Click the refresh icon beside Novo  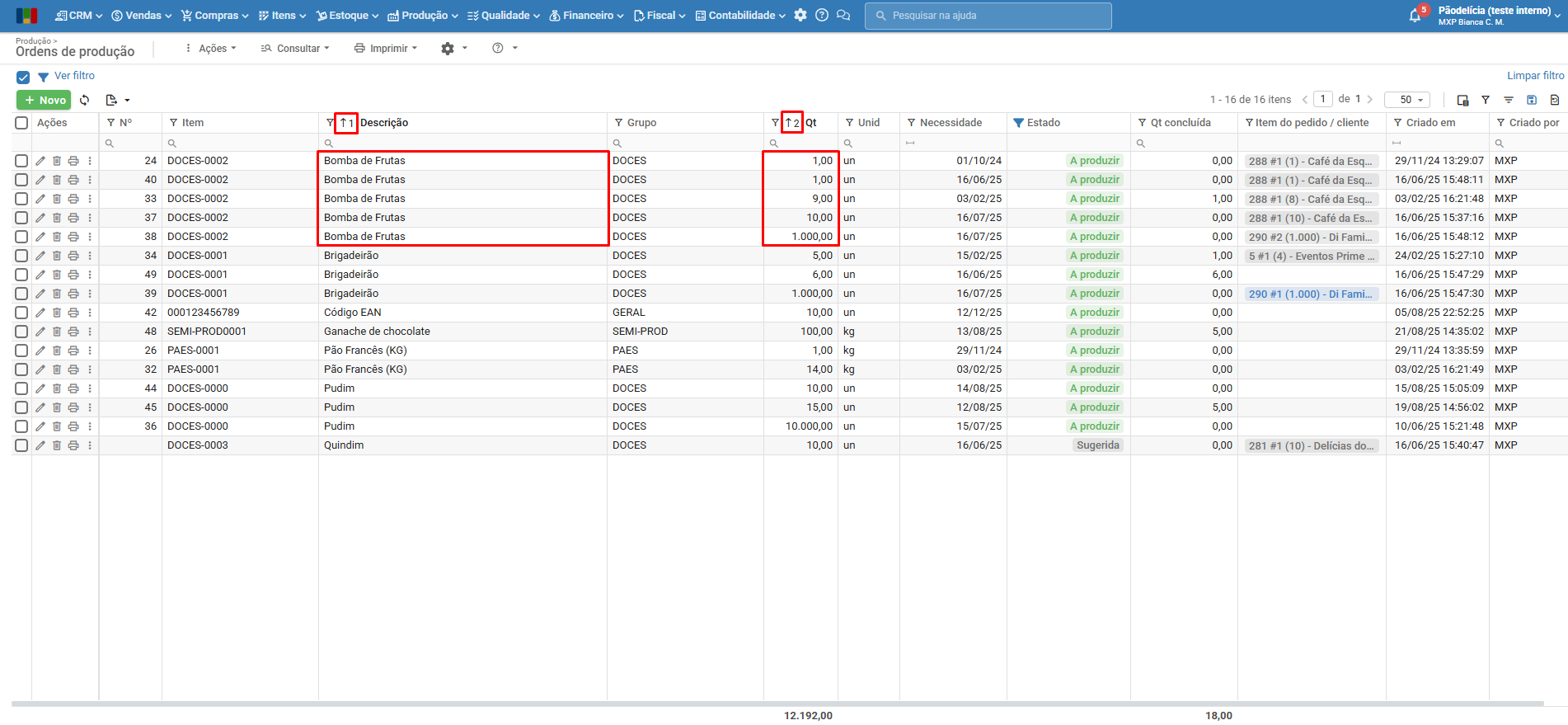[85, 100]
